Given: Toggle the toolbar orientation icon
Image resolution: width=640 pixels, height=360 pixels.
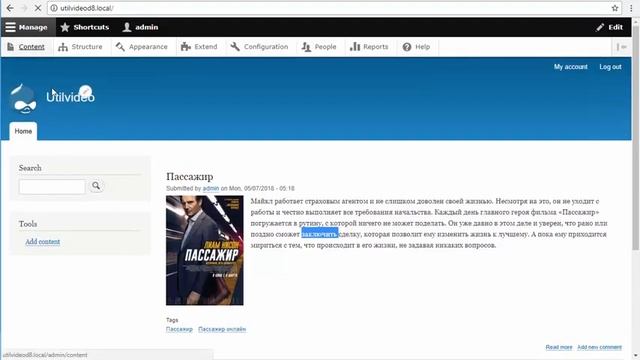Looking at the screenshot, I should (622, 47).
